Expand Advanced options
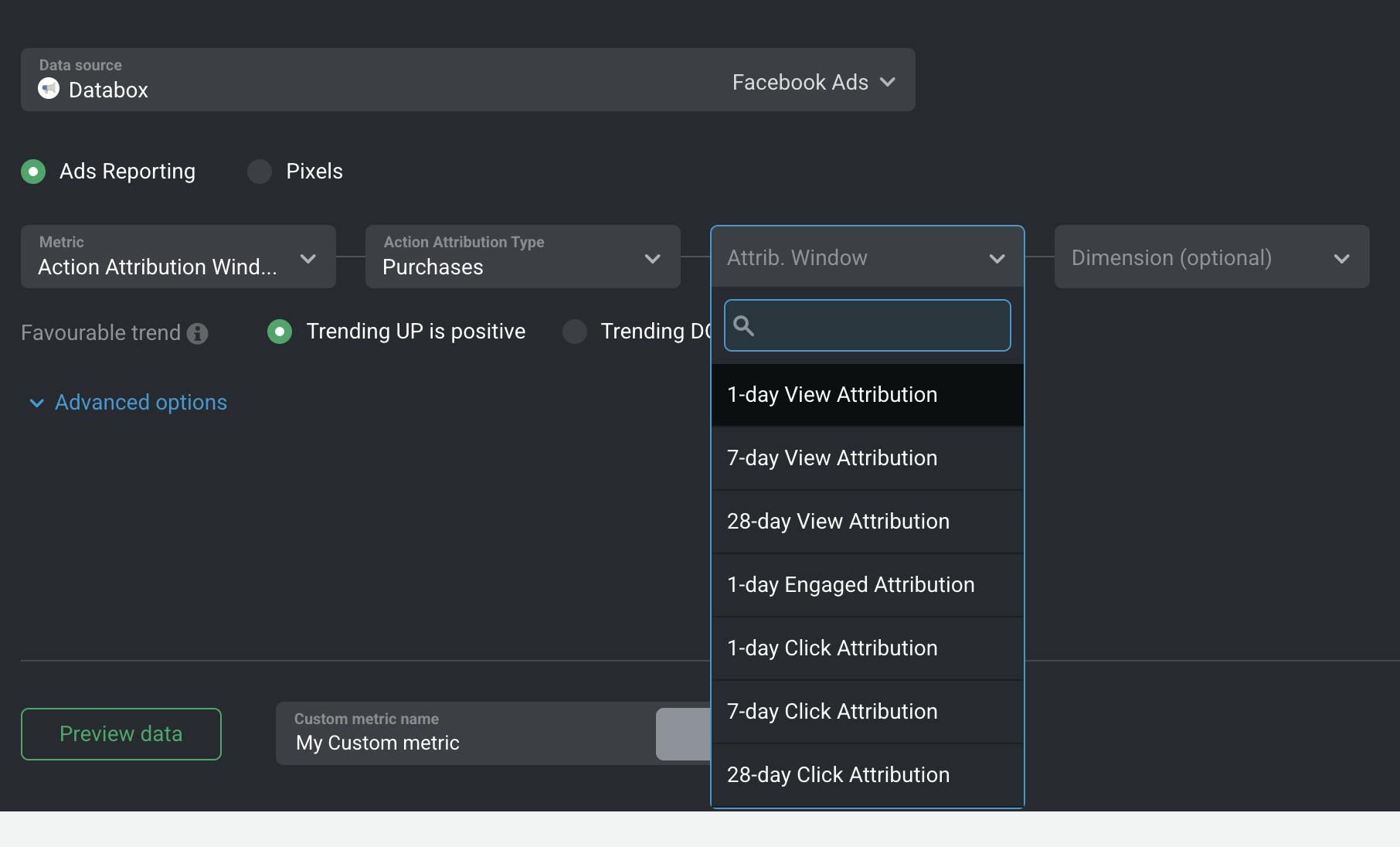 tap(128, 403)
